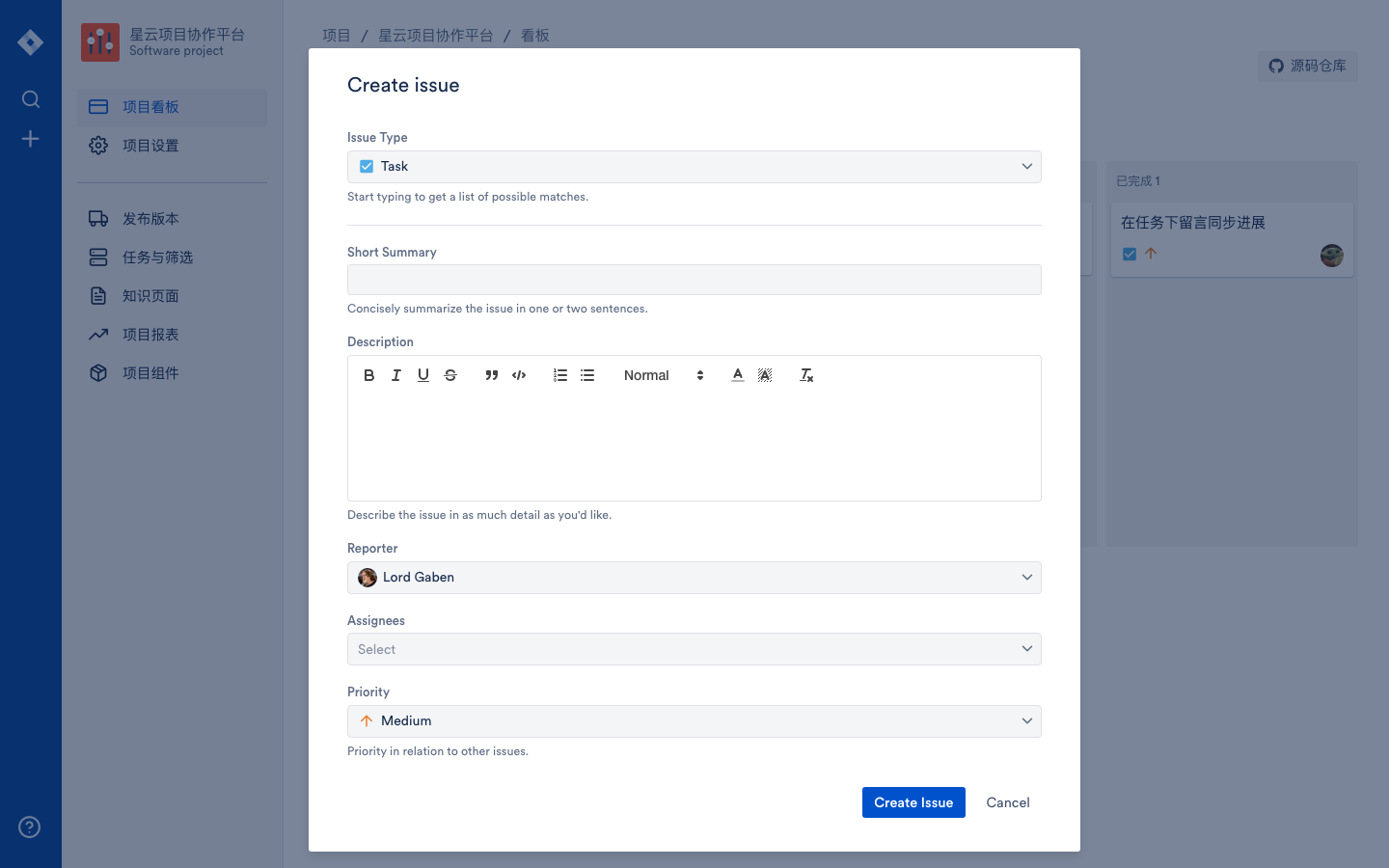Cancel the create issue dialog

pos(1008,802)
